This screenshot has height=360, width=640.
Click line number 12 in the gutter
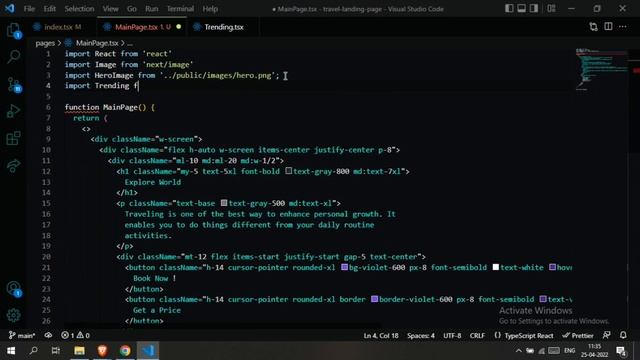(46, 171)
